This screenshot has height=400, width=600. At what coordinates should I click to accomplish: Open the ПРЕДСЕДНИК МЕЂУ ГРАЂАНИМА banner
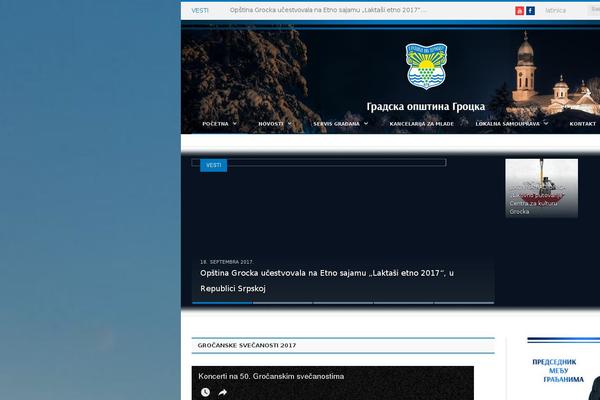[563, 371]
